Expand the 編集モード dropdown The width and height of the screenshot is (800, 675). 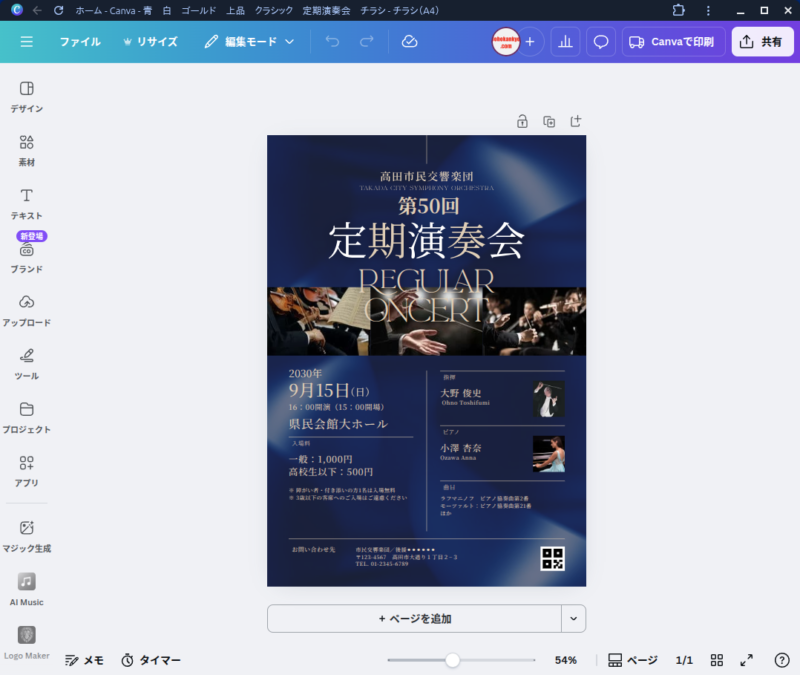250,42
